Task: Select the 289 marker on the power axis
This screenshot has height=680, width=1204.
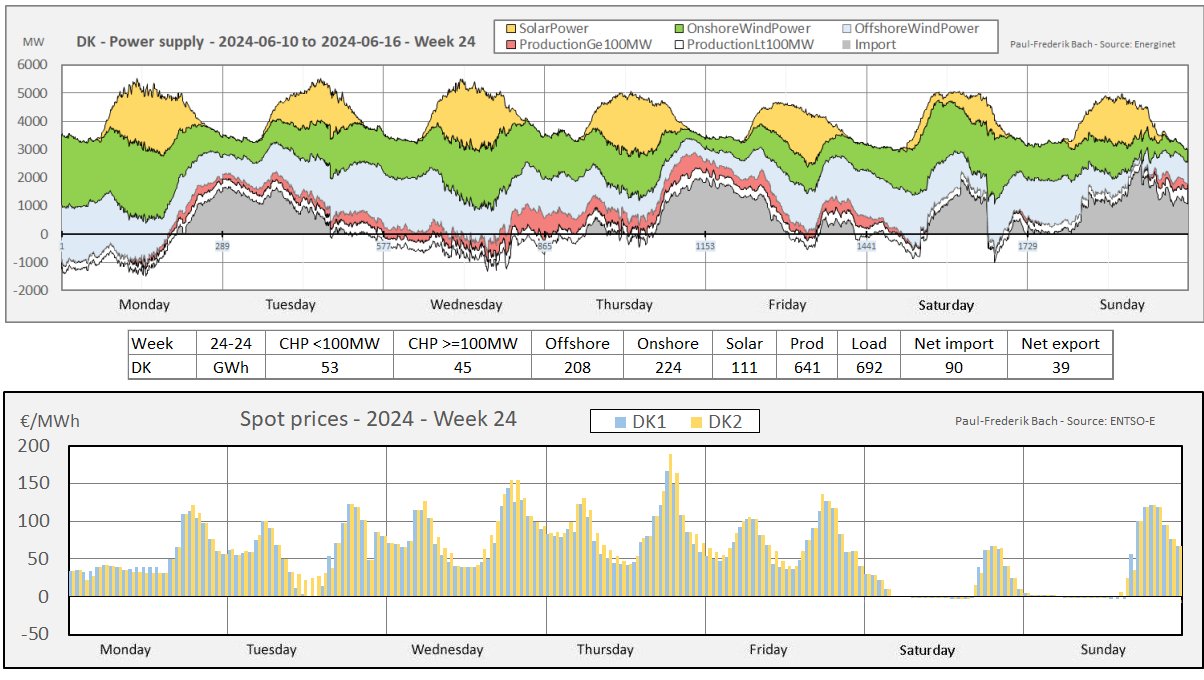Action: 222,246
